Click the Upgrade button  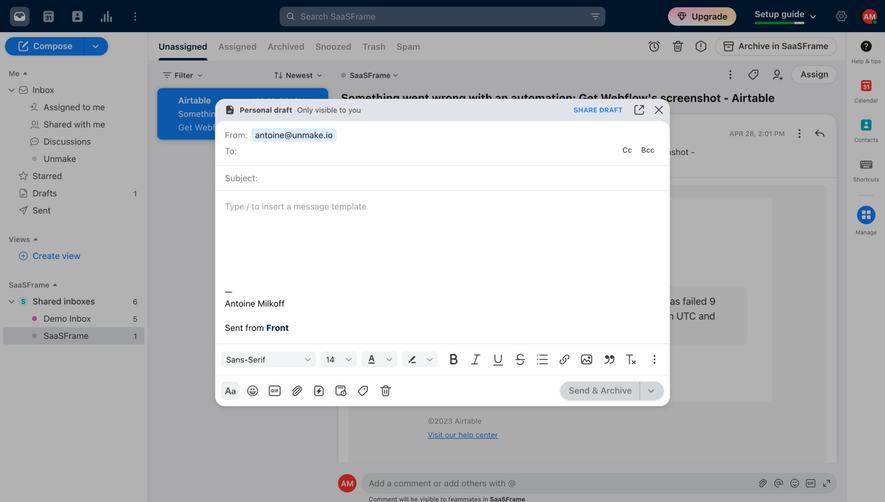click(702, 16)
